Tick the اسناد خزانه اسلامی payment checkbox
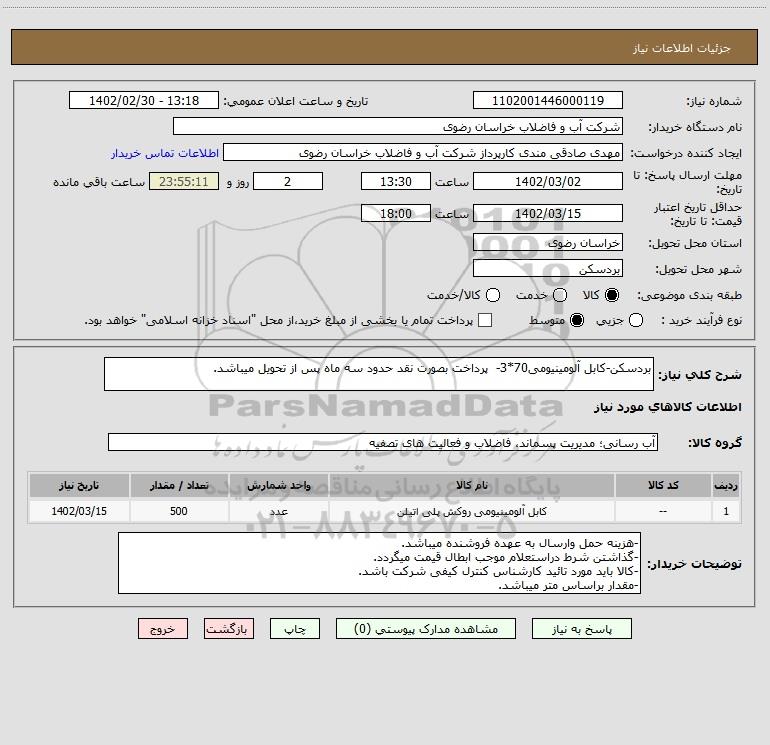 pos(485,320)
